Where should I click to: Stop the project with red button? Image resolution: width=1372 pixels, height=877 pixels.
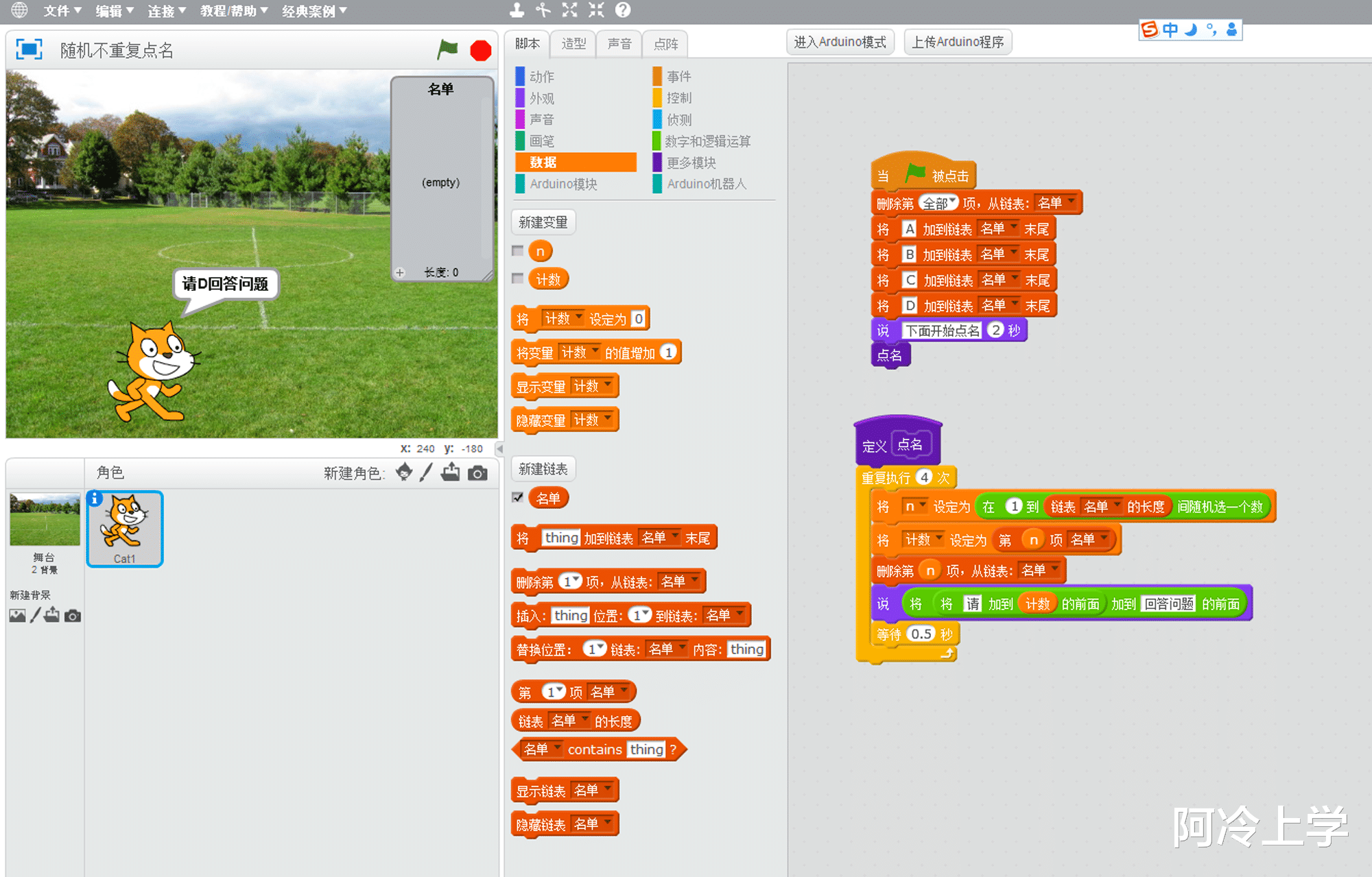click(481, 51)
